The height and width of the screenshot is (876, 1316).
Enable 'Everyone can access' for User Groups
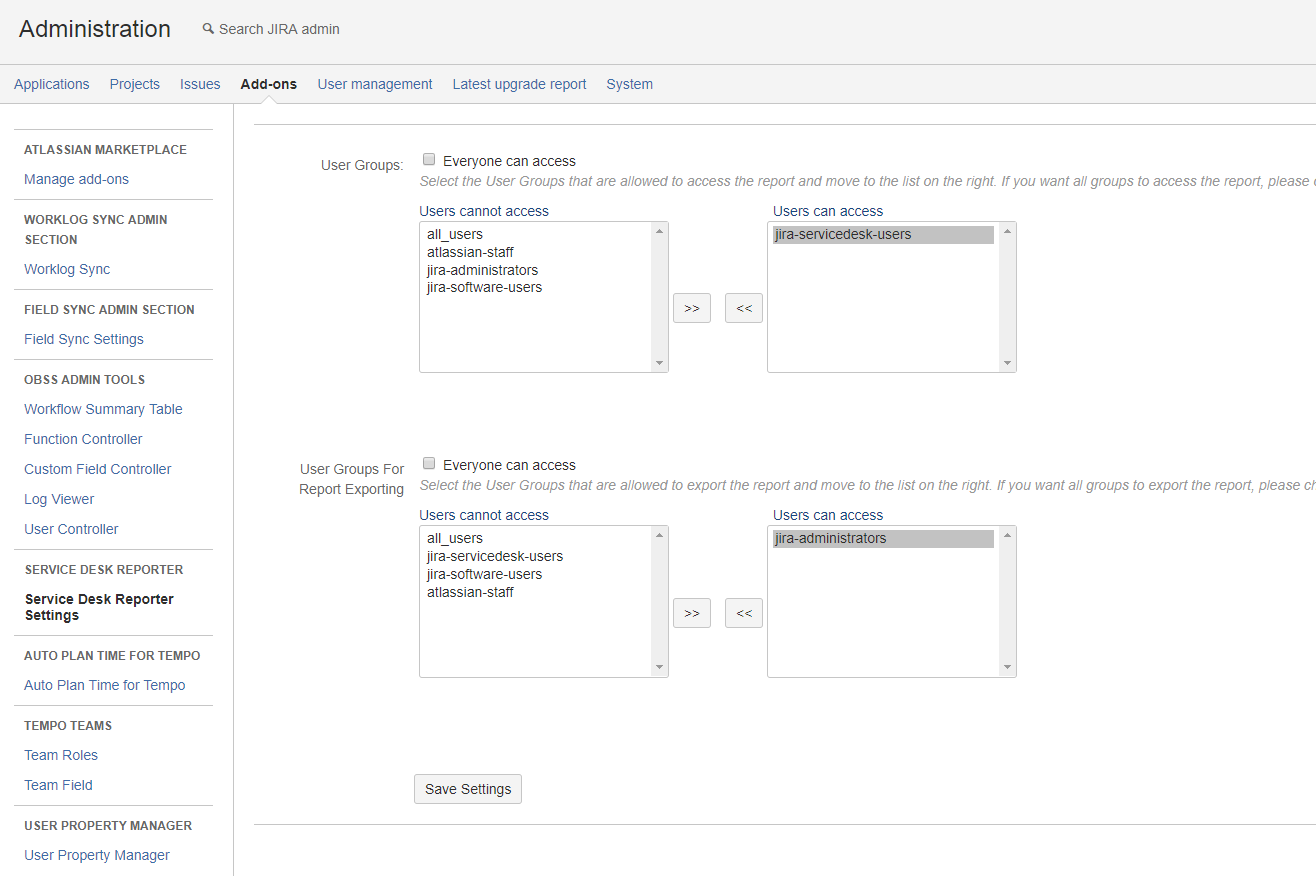click(x=429, y=160)
